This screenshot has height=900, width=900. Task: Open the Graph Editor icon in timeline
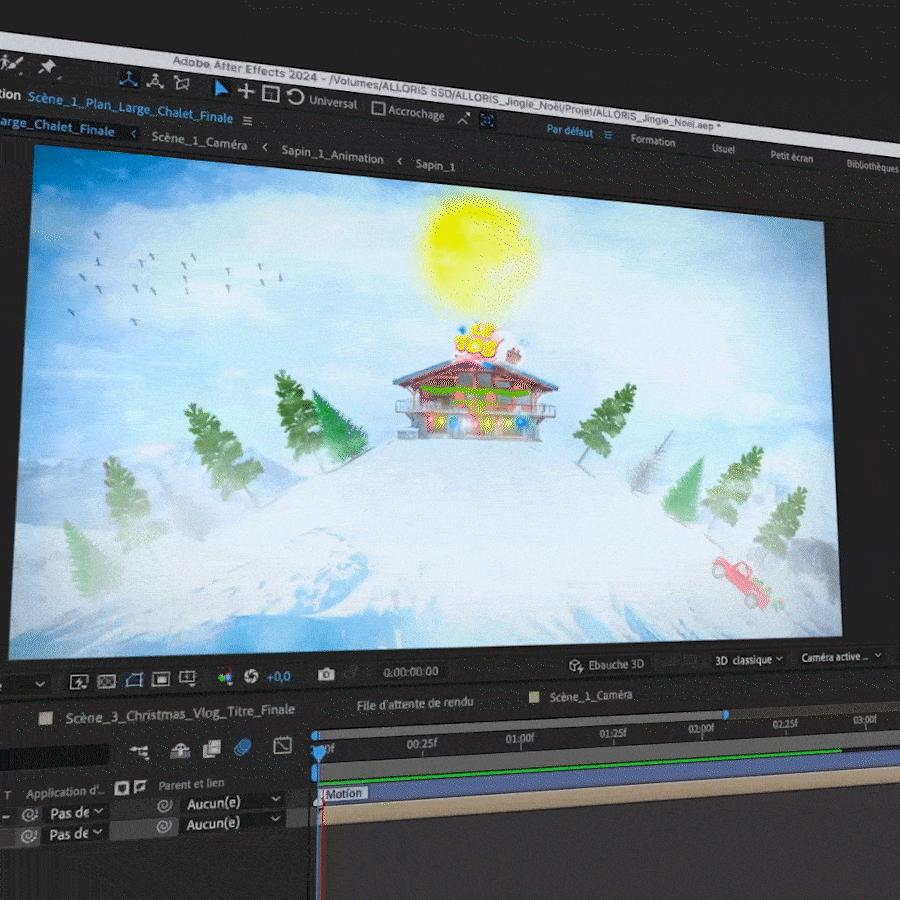click(282, 746)
